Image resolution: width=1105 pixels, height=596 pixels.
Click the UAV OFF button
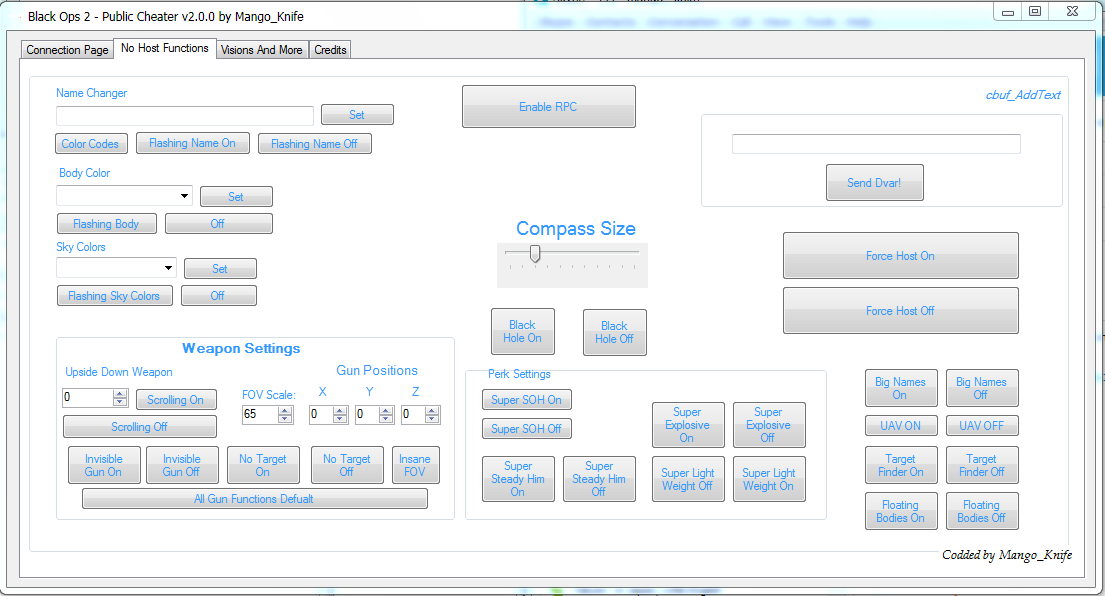(982, 426)
